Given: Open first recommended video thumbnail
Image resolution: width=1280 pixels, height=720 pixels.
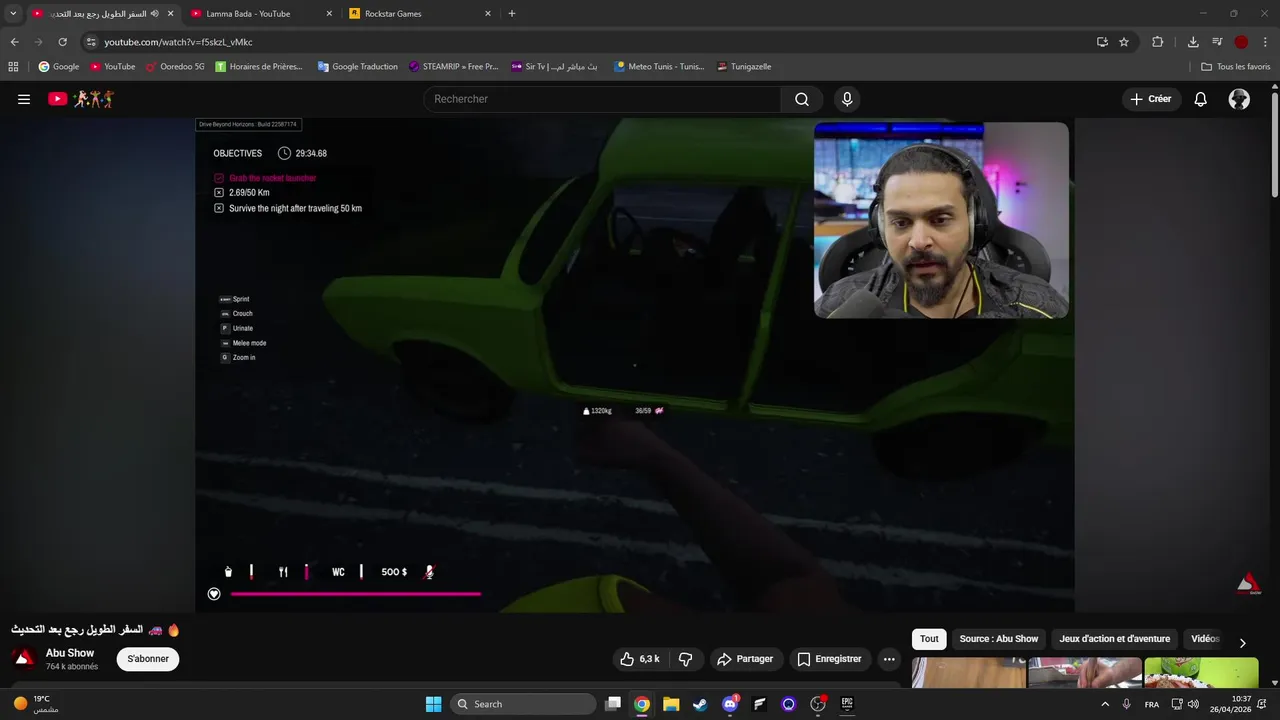Looking at the screenshot, I should [x=969, y=673].
